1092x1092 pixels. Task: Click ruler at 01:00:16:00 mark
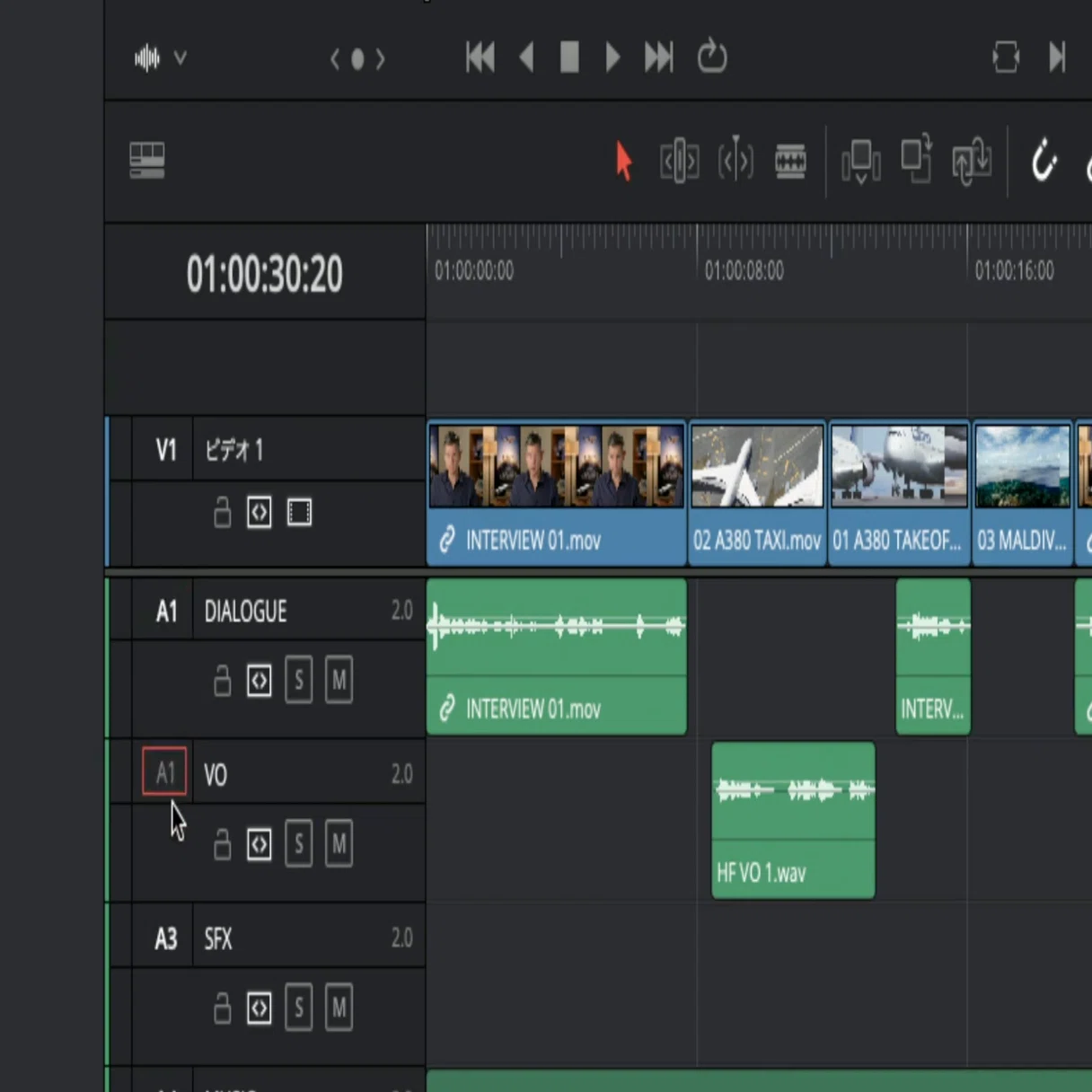coord(1014,270)
